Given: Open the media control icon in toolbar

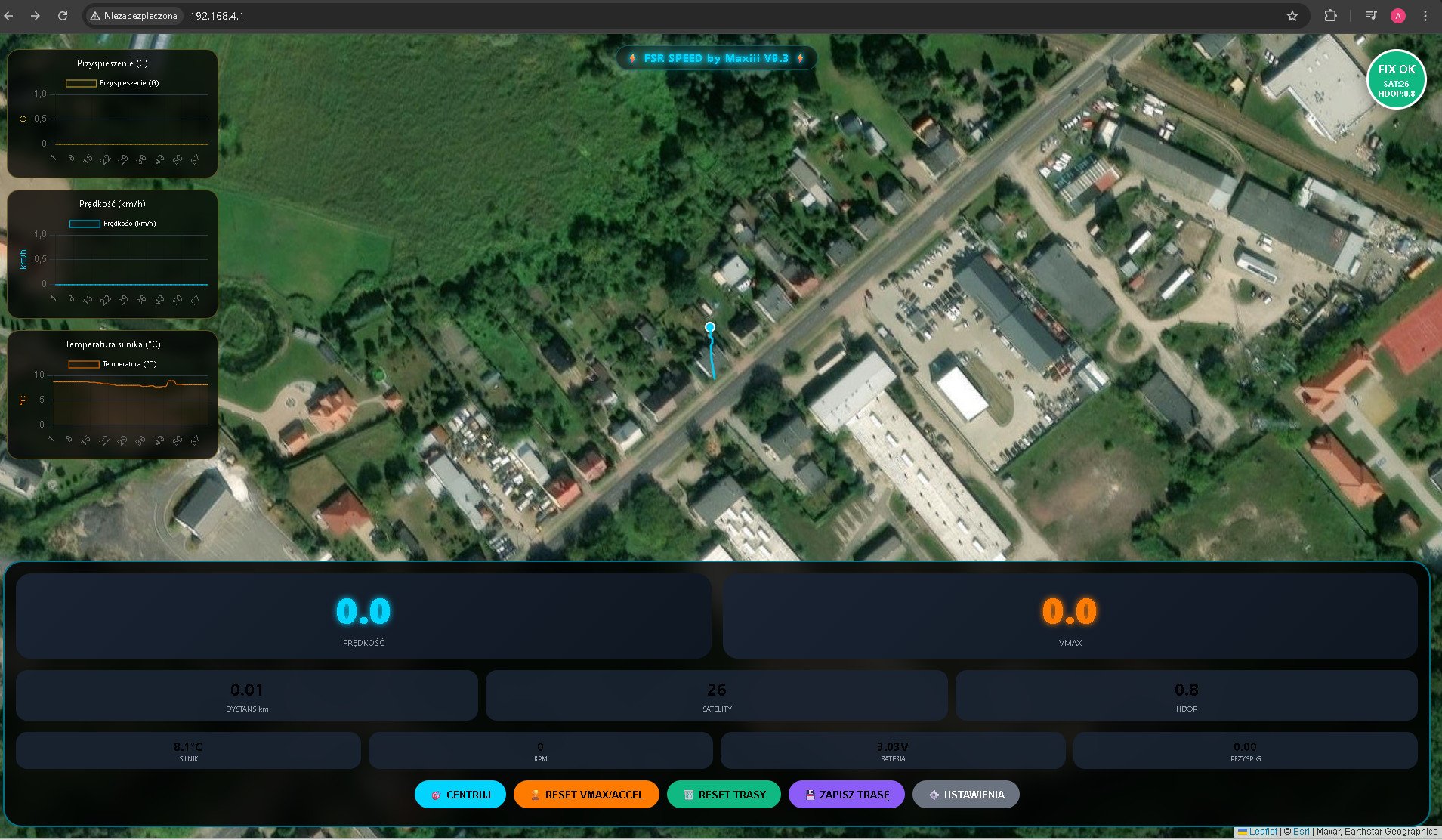Looking at the screenshot, I should tap(1370, 16).
